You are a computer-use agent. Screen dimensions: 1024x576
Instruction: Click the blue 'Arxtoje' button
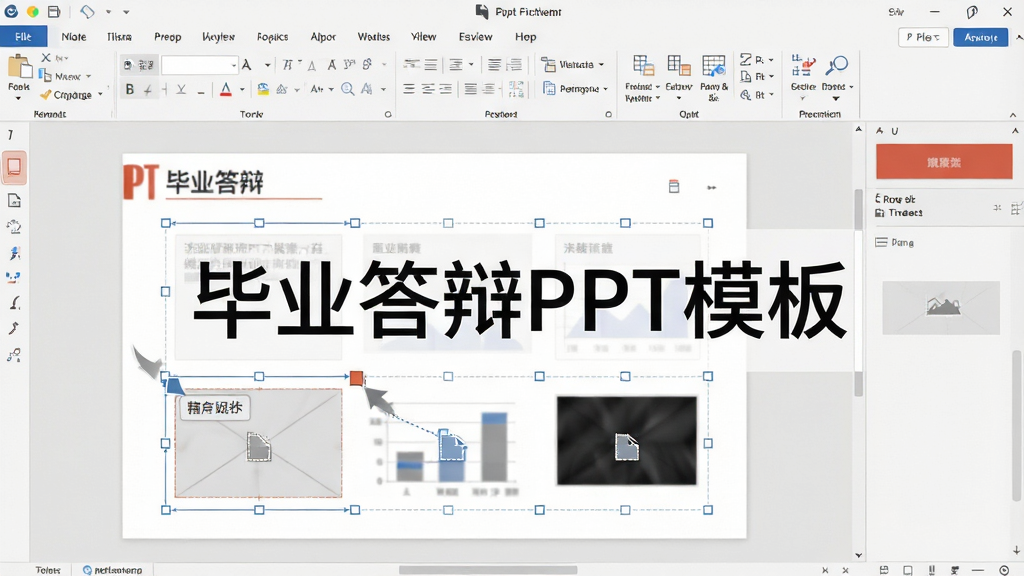tap(981, 37)
